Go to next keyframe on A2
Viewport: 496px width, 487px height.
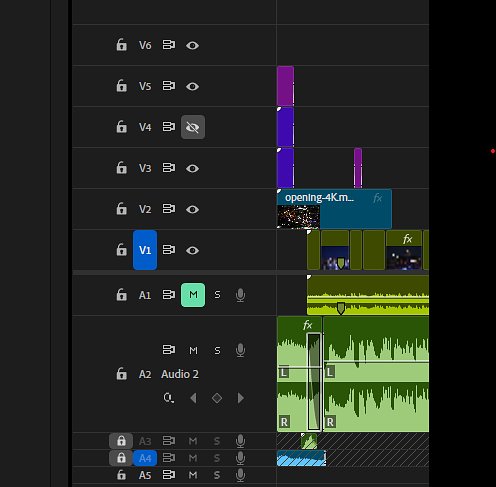(x=240, y=398)
